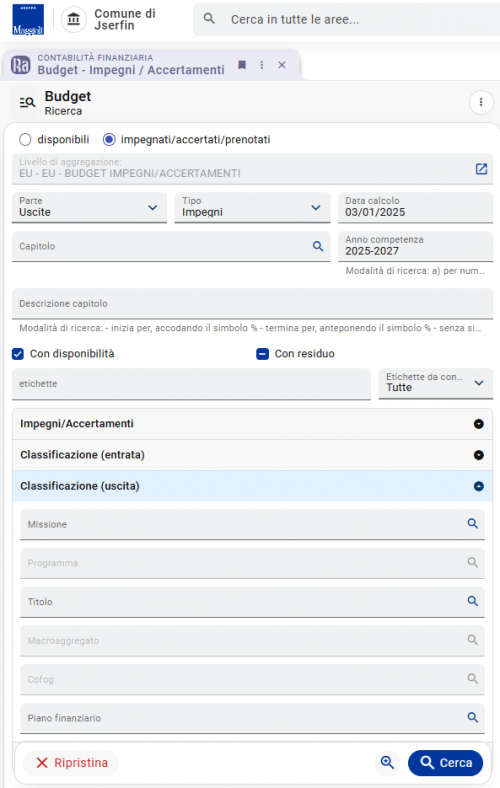Click Piano finanziario lookup magnifier icon
500x788 pixels.
pos(472,717)
